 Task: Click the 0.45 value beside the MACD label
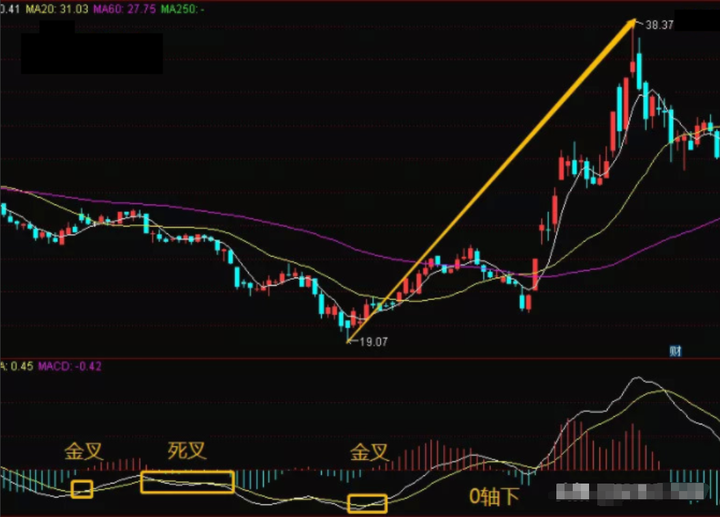18,366
